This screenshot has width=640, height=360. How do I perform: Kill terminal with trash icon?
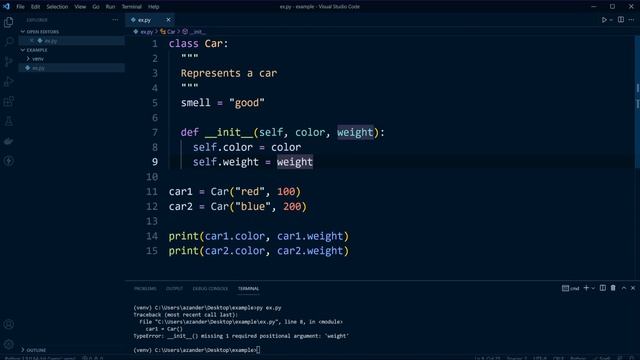click(613, 288)
